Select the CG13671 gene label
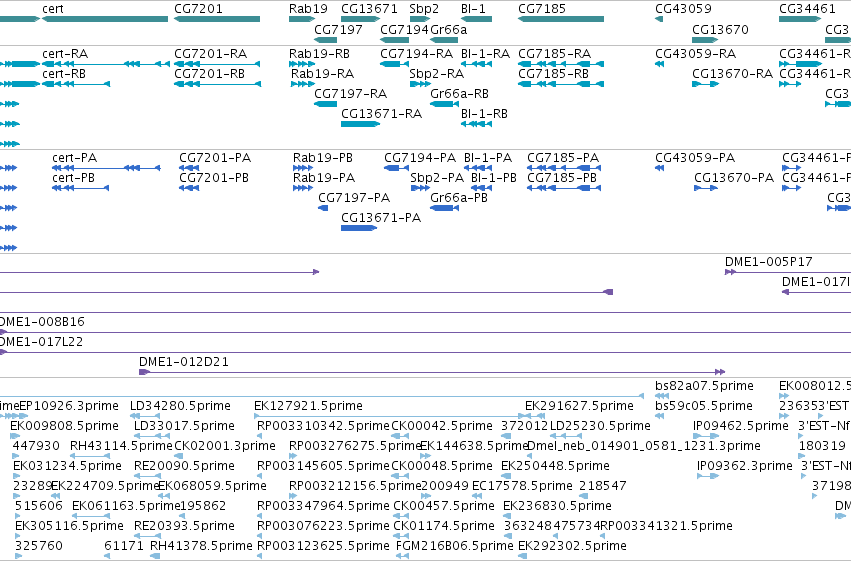This screenshot has width=851, height=561. click(369, 9)
